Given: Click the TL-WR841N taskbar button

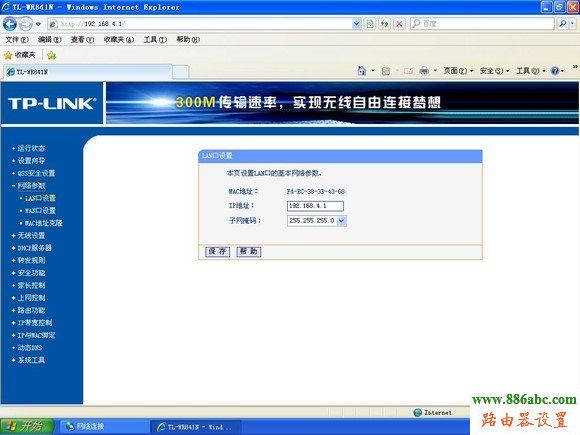Looking at the screenshot, I should [x=196, y=427].
